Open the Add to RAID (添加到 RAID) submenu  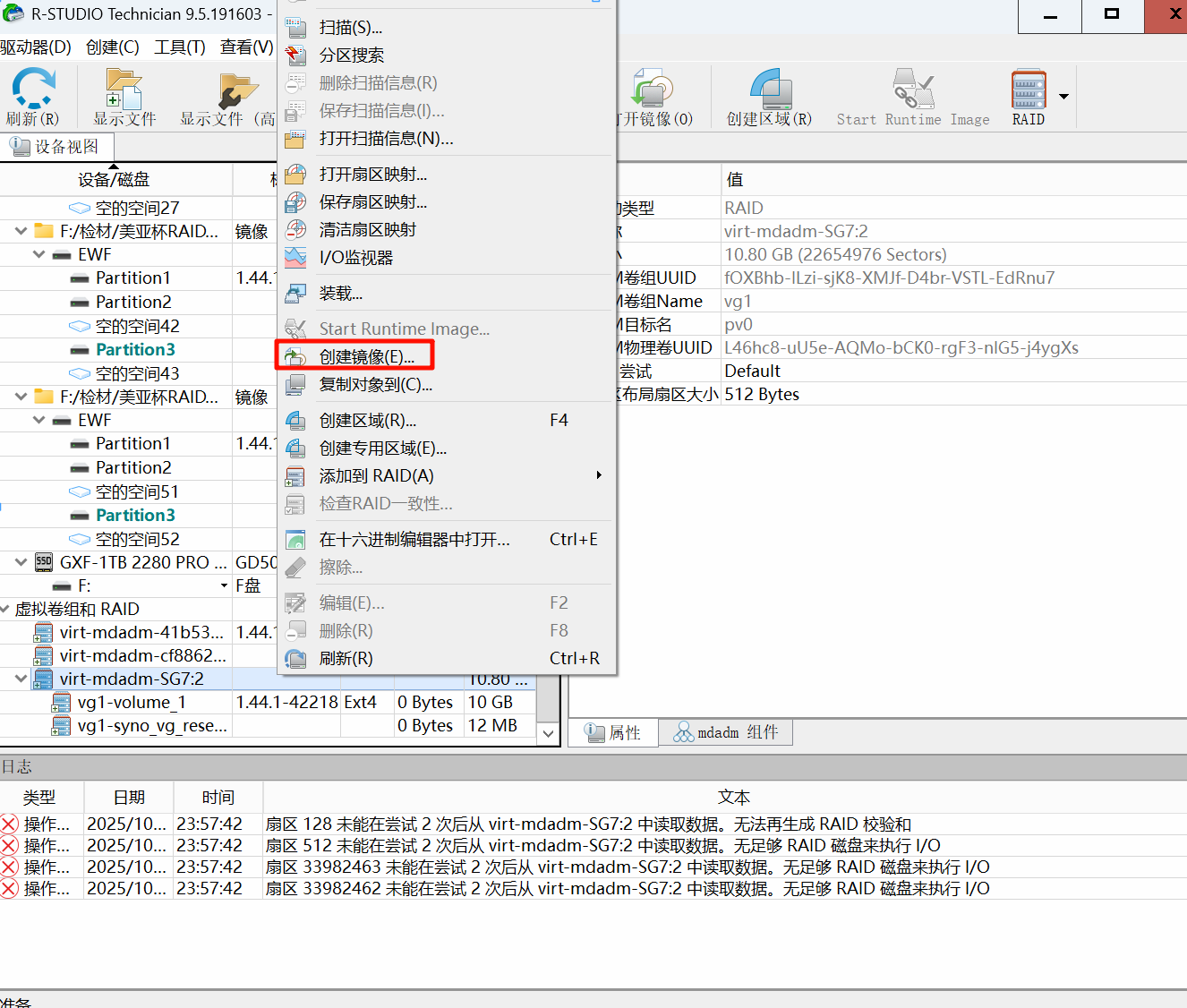377,476
